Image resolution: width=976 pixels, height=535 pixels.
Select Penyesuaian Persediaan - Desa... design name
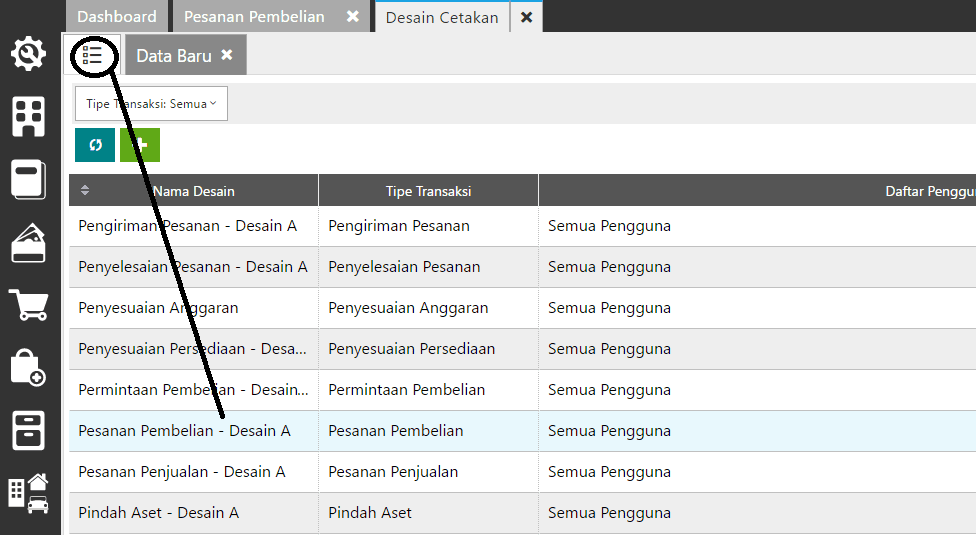click(192, 349)
